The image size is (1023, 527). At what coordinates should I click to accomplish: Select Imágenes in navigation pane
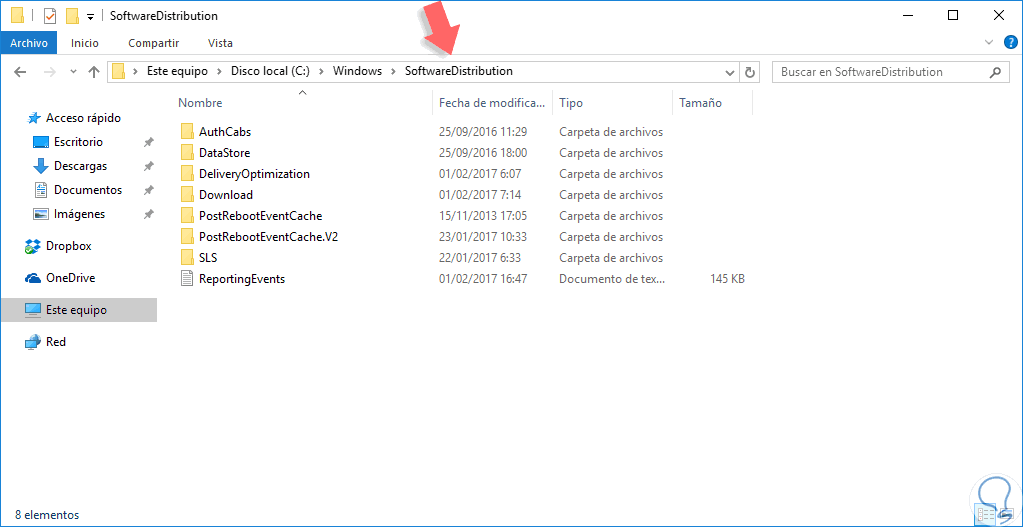coord(79,214)
